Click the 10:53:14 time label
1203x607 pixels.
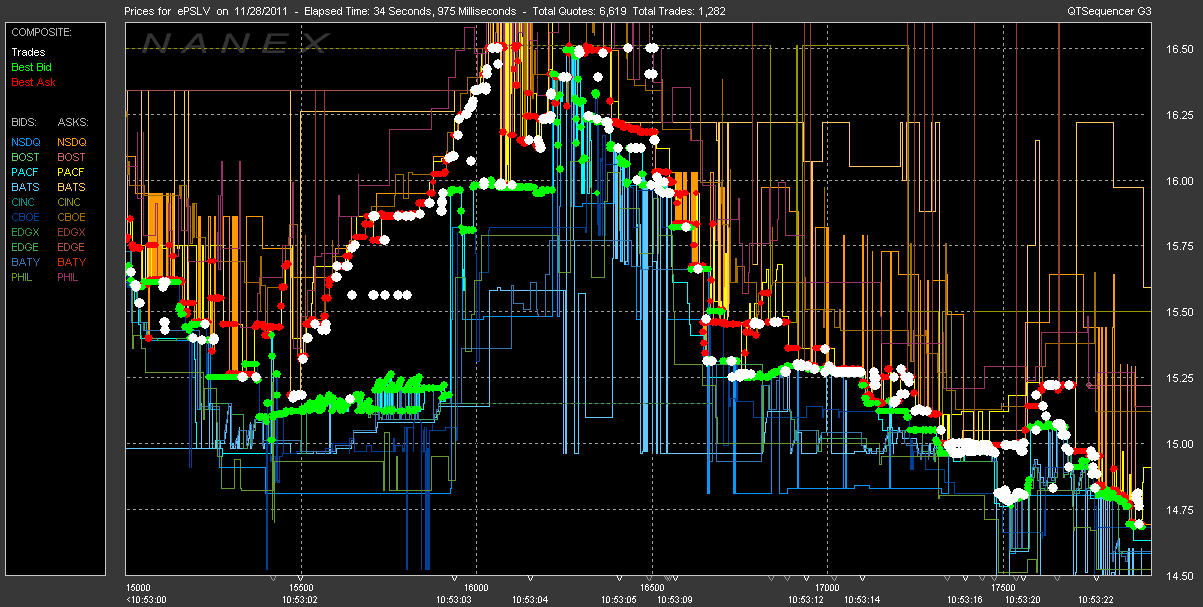point(862,599)
